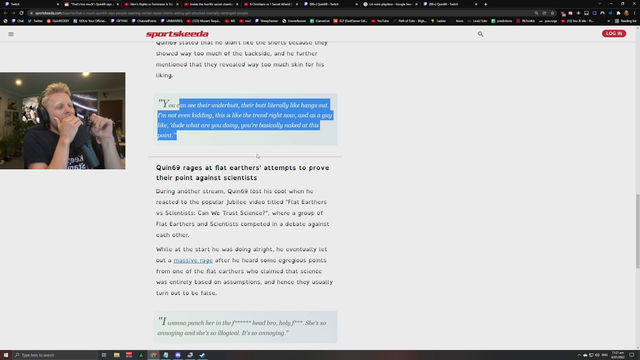Open the browser extensions puzzle icon
Image resolution: width=640 pixels, height=360 pixels.
[618, 13]
